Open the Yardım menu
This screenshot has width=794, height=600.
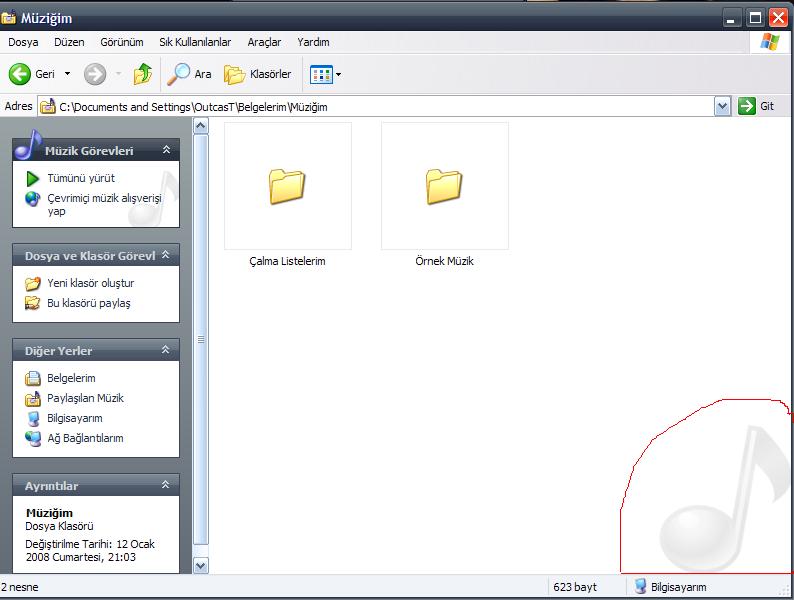pyautogui.click(x=313, y=42)
